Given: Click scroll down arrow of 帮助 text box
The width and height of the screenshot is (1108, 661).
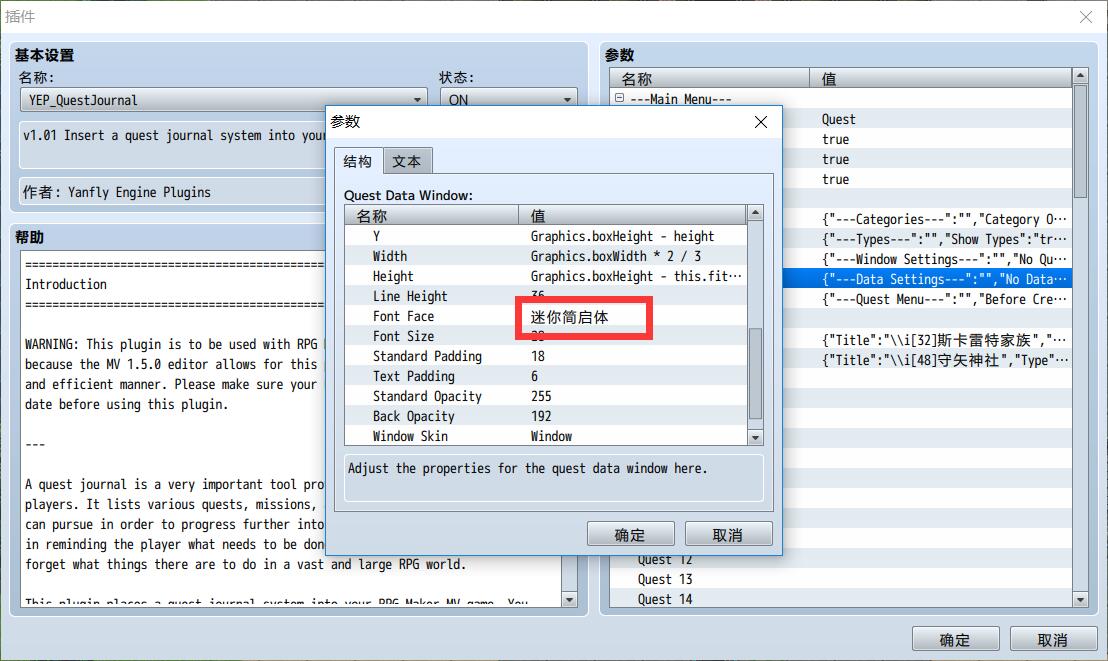Looking at the screenshot, I should tap(570, 599).
